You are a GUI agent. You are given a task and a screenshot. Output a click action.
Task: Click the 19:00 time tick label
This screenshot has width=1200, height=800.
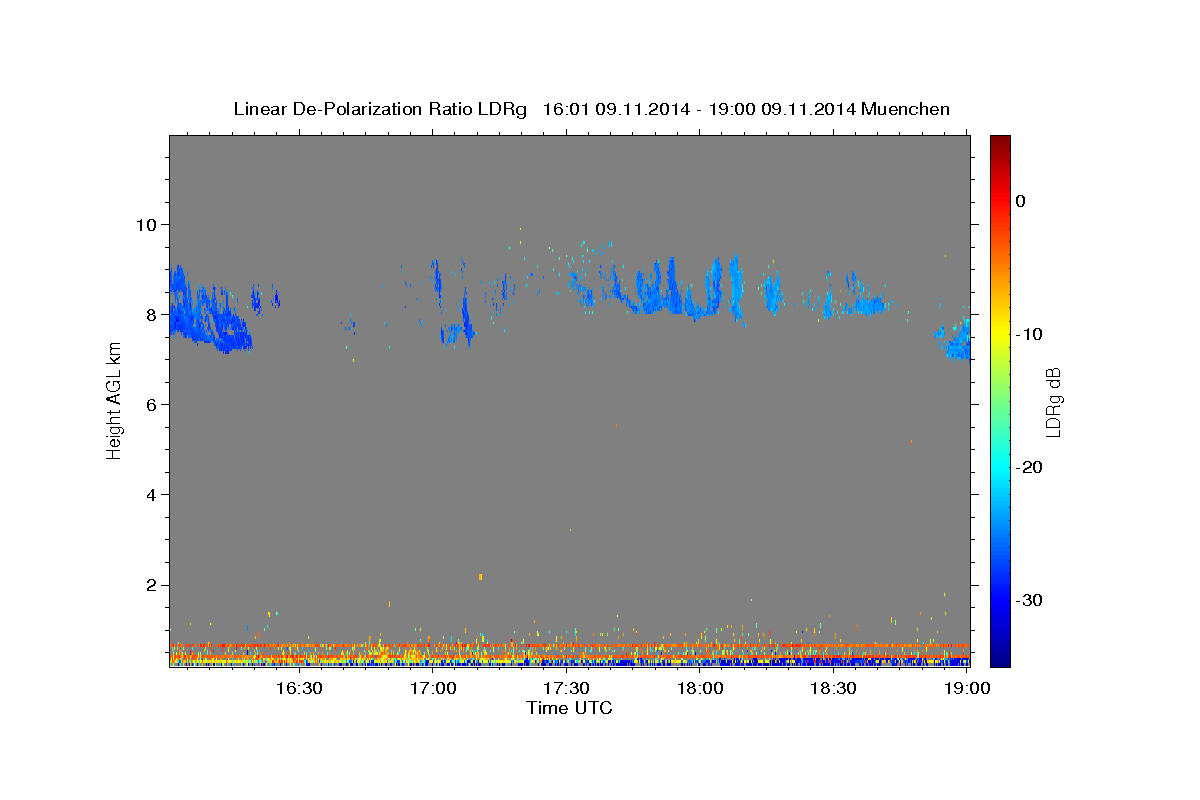coord(967,688)
